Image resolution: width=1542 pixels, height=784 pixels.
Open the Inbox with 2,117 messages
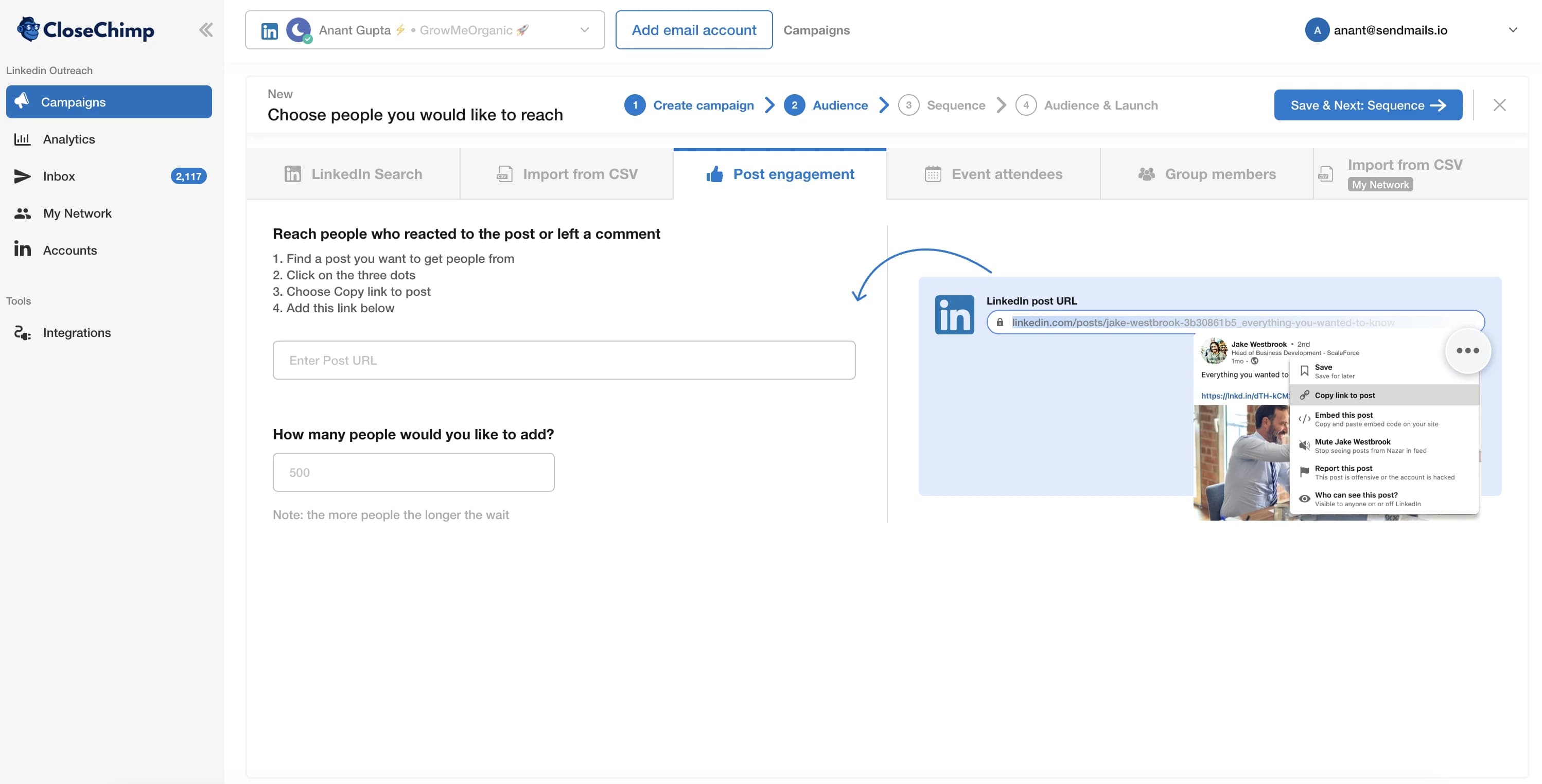22,176
